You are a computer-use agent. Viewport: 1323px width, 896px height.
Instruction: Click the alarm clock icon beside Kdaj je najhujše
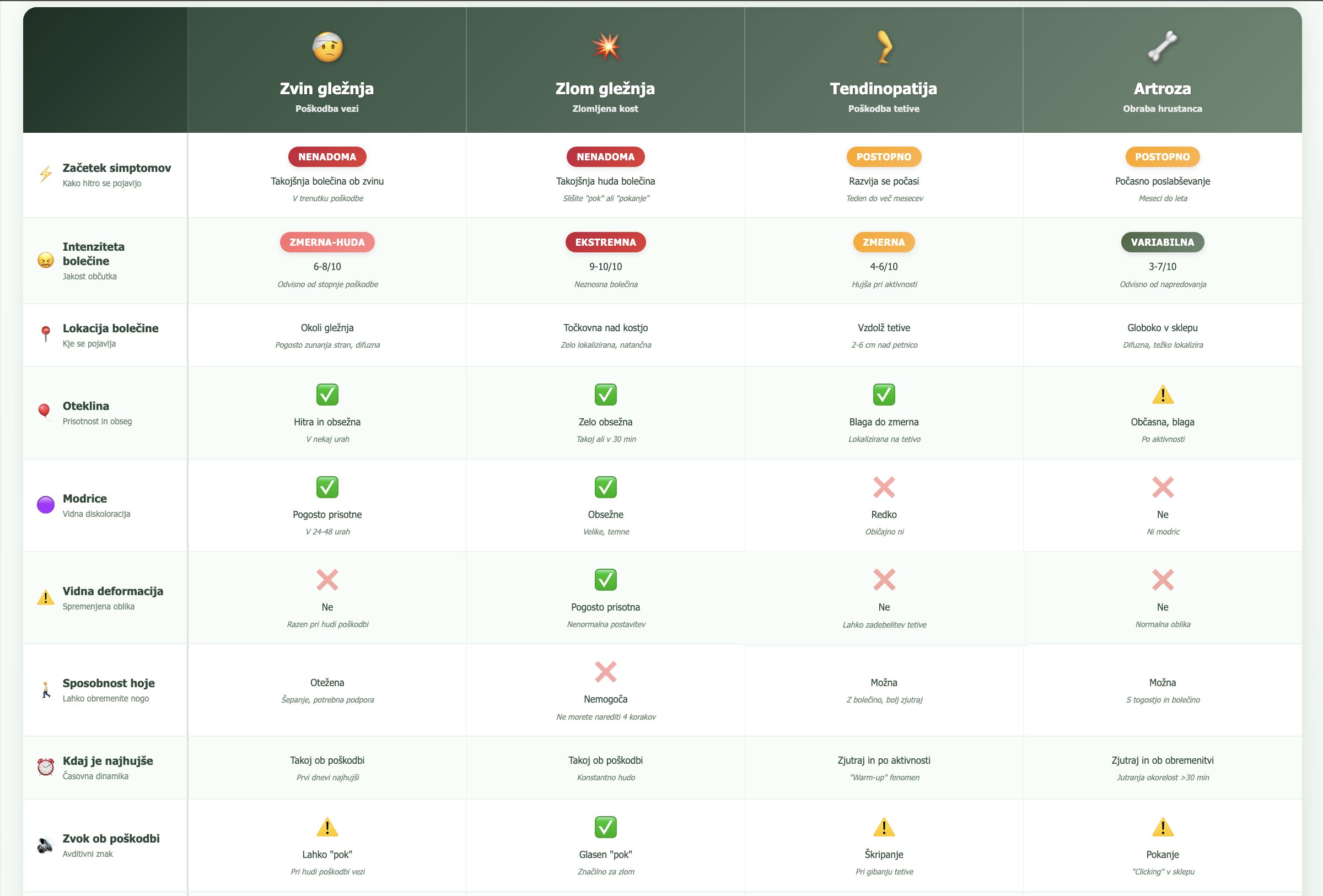(46, 767)
